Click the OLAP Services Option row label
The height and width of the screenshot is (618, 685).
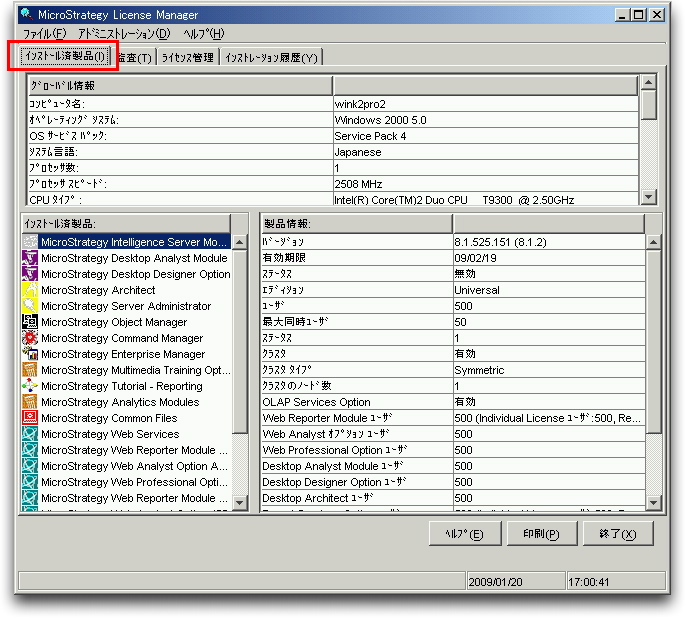click(316, 402)
